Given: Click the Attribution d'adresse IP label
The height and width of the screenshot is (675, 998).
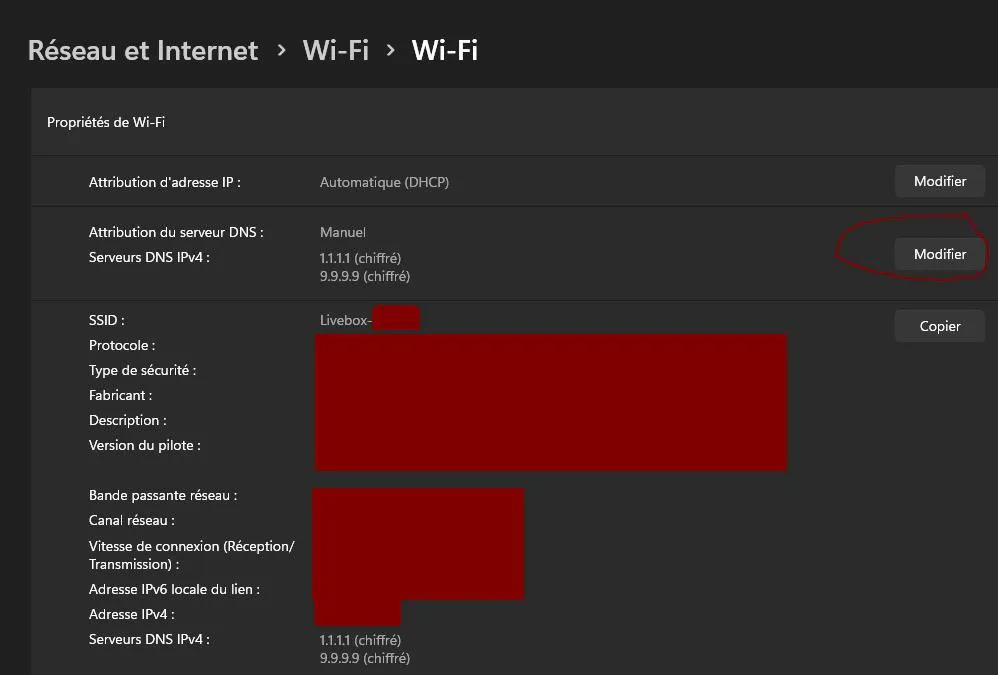Looking at the screenshot, I should pyautogui.click(x=165, y=182).
